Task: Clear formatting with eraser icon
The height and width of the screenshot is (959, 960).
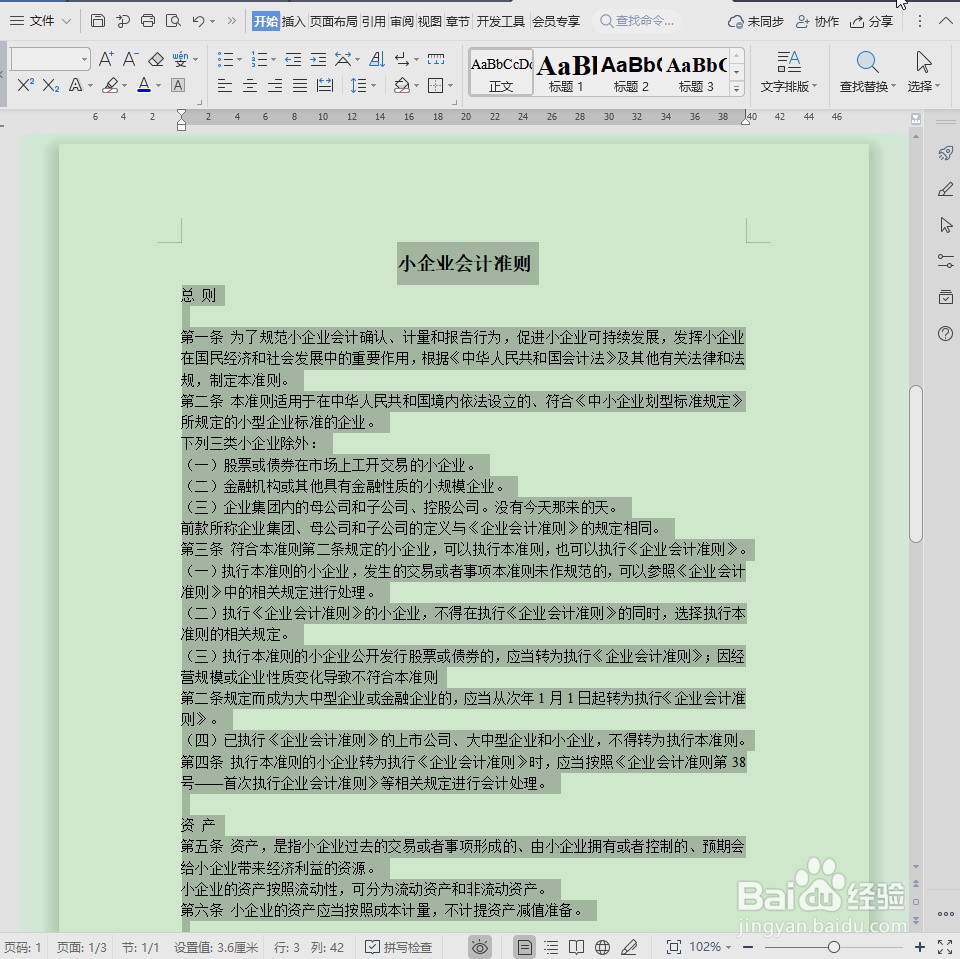Action: [x=156, y=59]
